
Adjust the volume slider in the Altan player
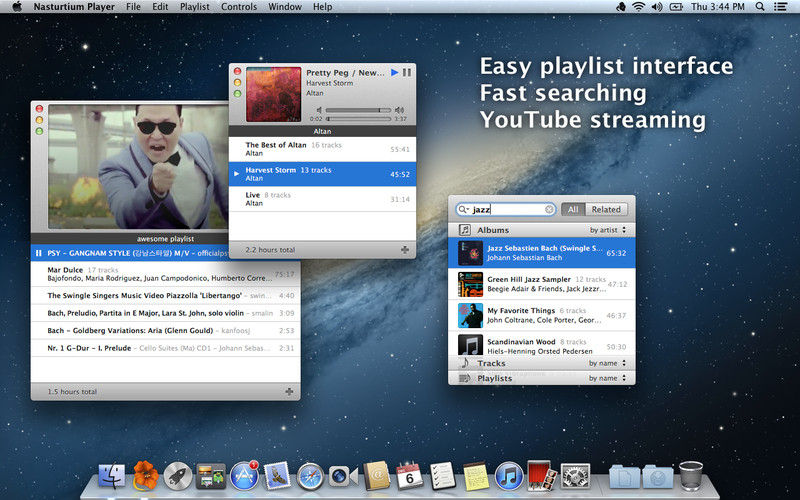358,110
